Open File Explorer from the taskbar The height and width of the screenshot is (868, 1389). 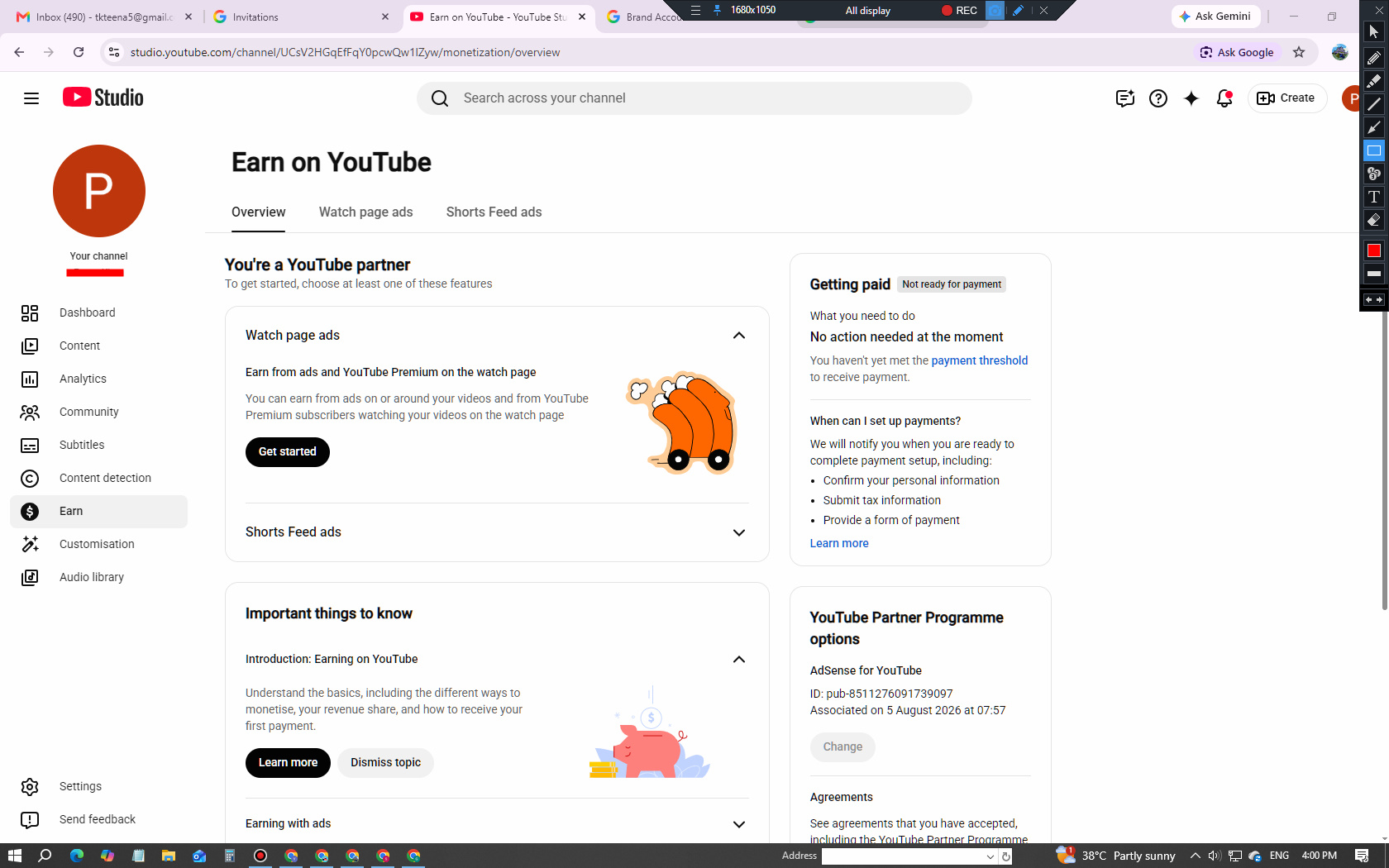coord(169,856)
